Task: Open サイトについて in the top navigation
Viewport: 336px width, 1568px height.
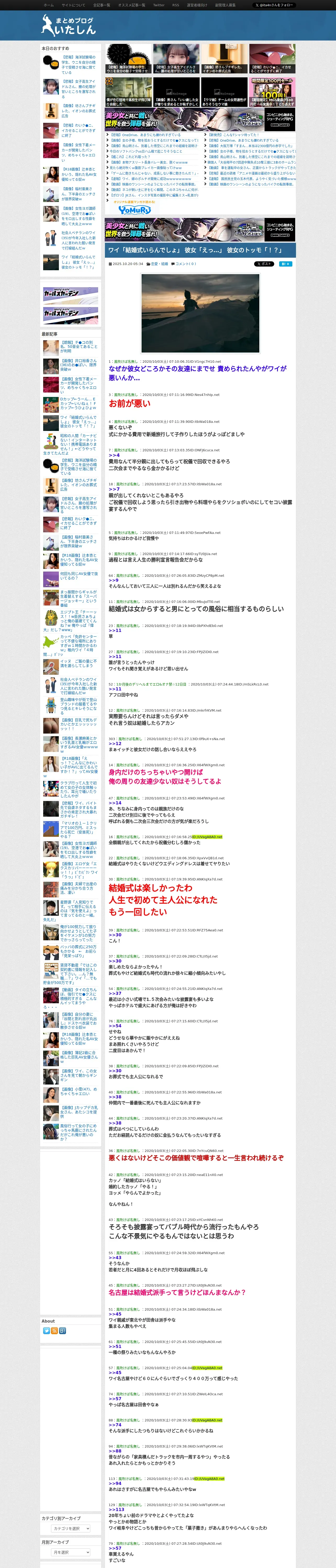Action: coord(73,5)
